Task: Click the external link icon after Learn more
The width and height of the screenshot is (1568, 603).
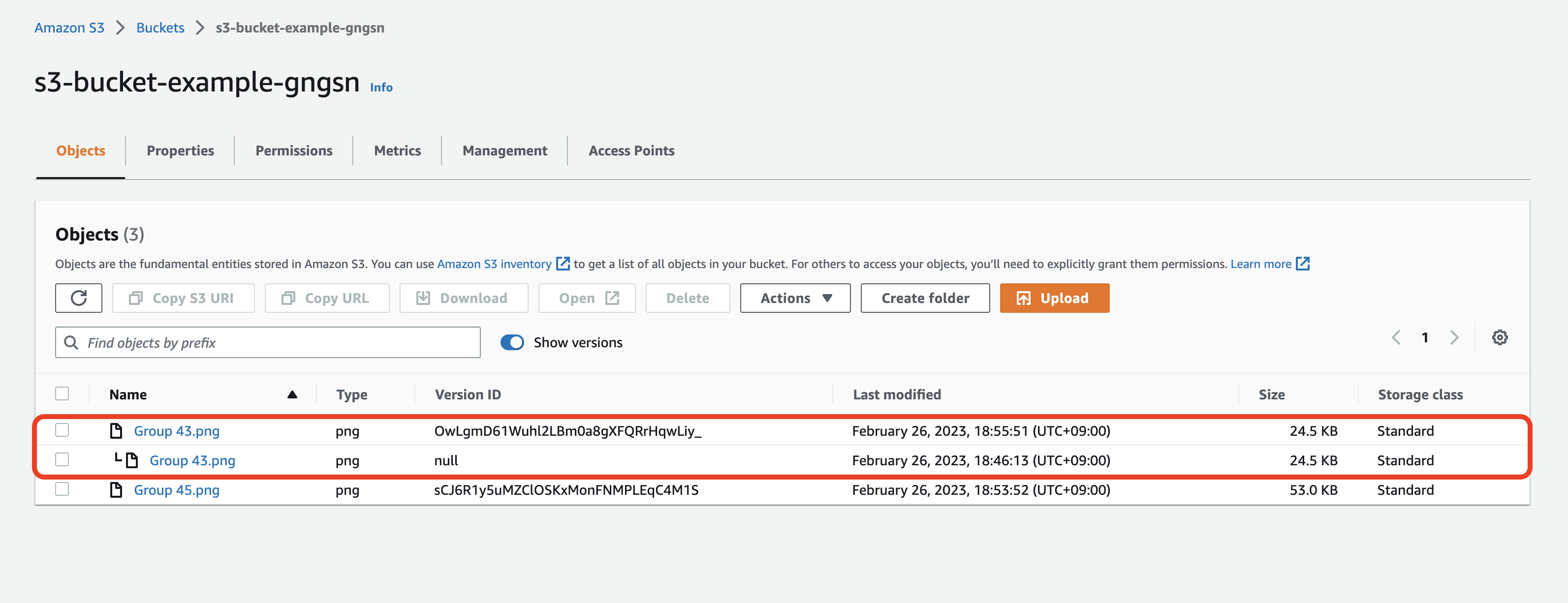Action: tap(1303, 264)
